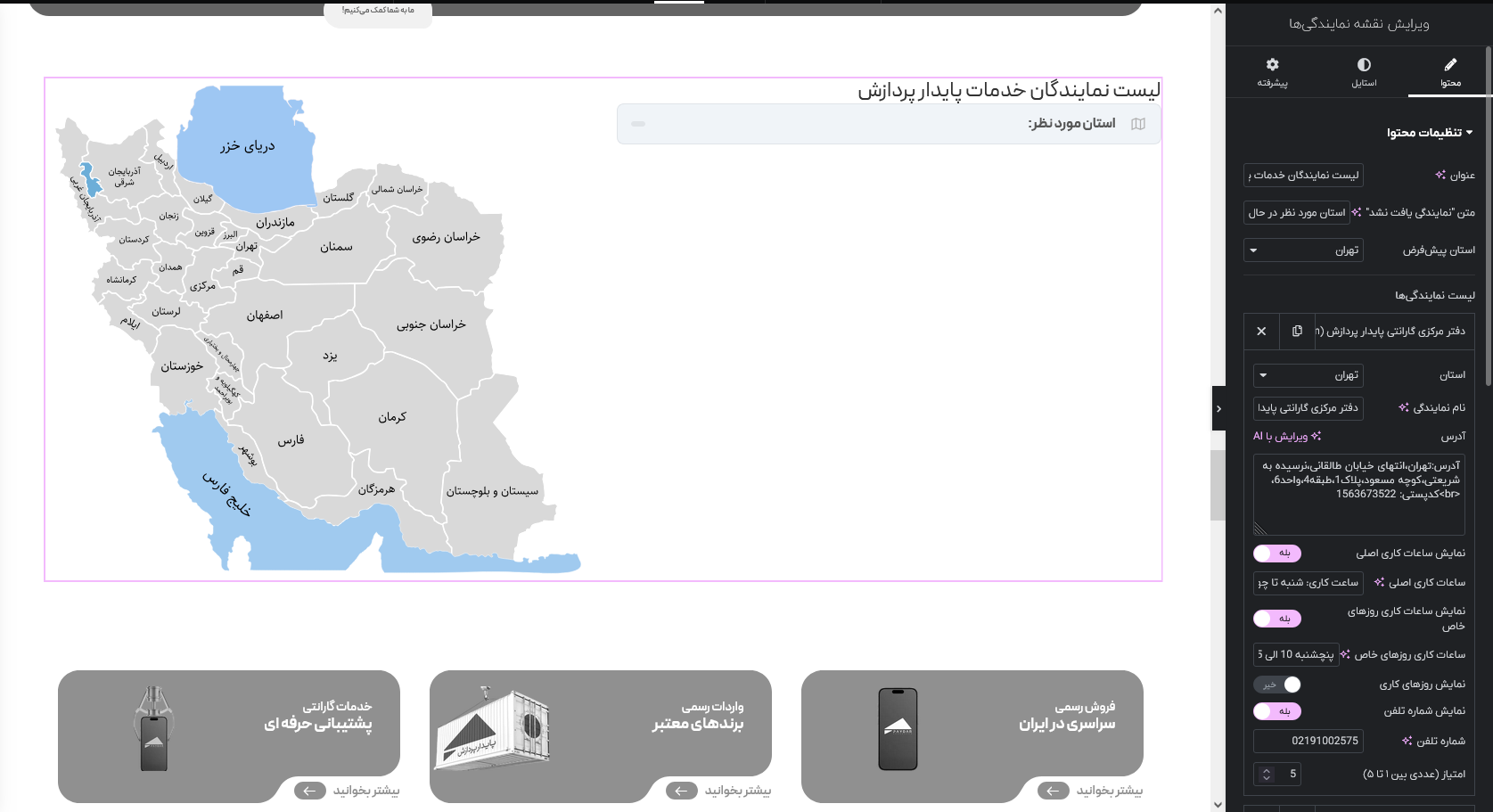Disable the نمایش شماره تلفن switch
The width and height of the screenshot is (1493, 812).
pos(1277,711)
